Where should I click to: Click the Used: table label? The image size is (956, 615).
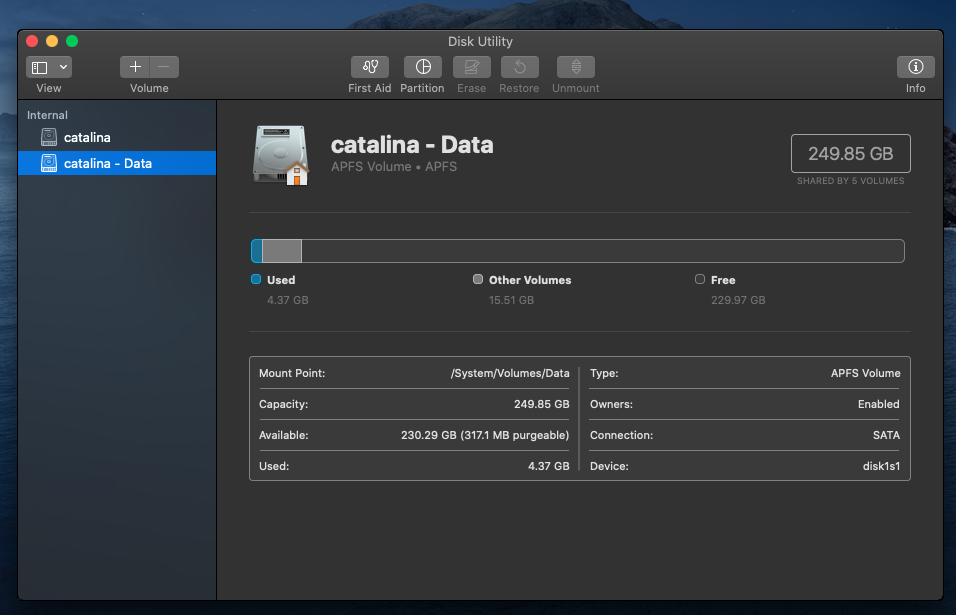pyautogui.click(x=274, y=466)
